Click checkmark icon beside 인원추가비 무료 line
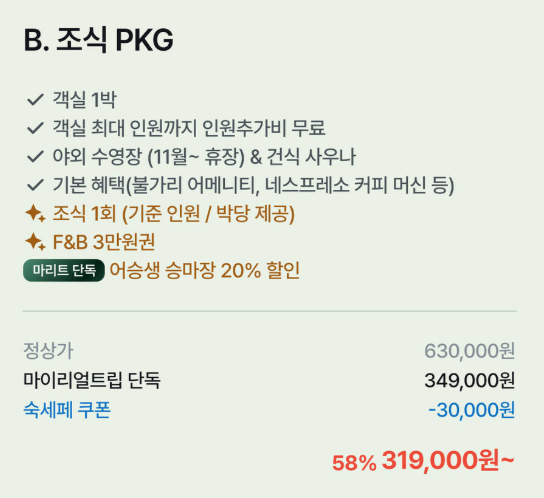This screenshot has width=544, height=498. pyautogui.click(x=35, y=128)
